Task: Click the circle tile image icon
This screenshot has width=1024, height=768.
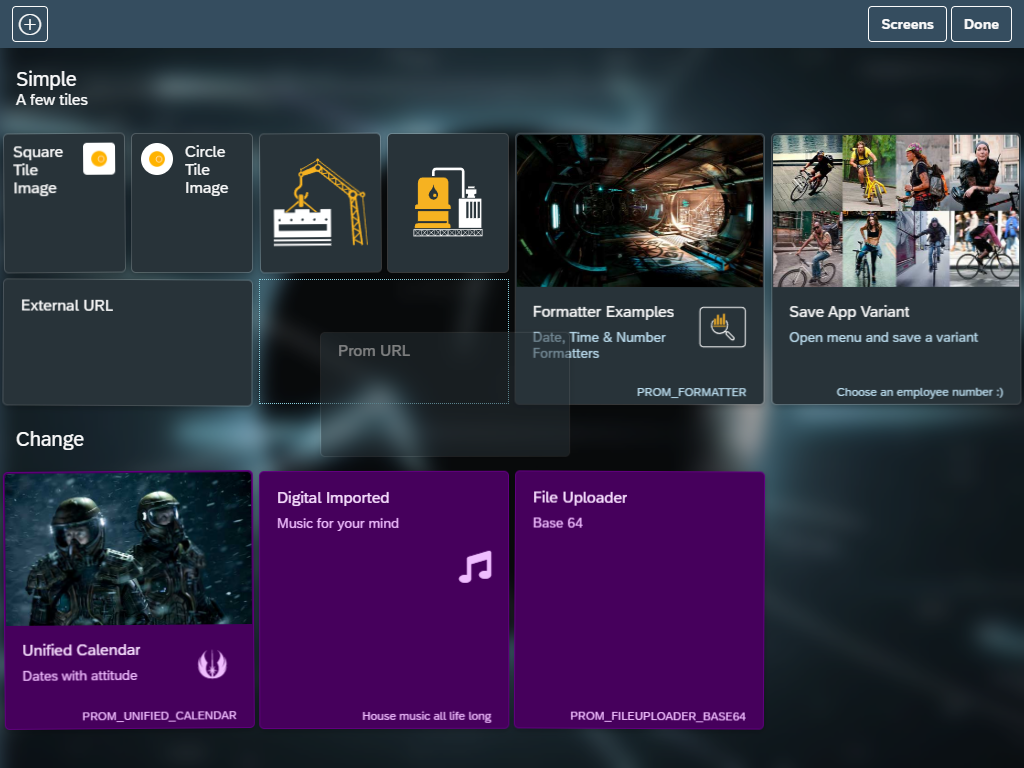Action: [x=157, y=159]
